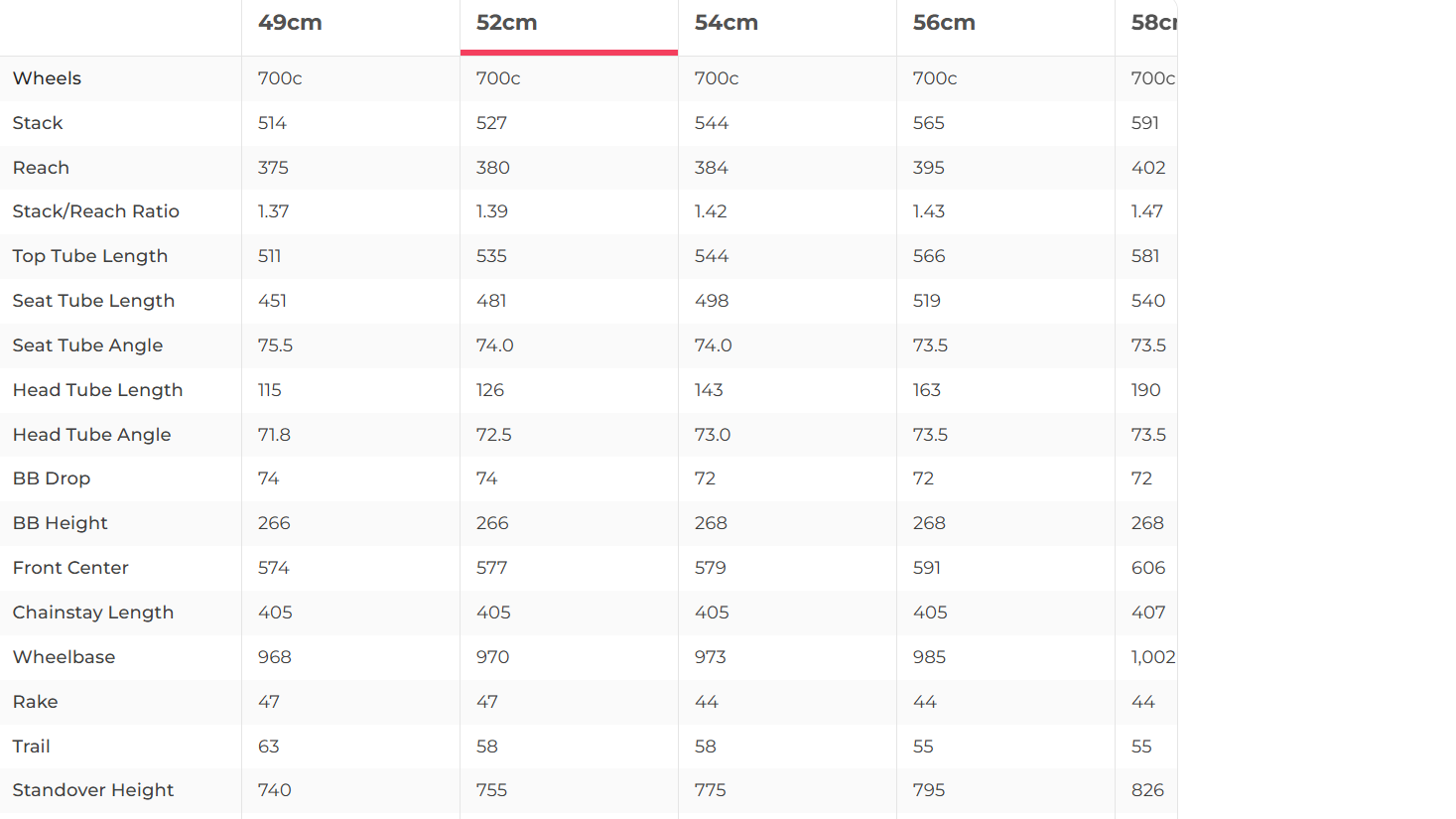Select the Head Tube Length row label
Image resolution: width=1456 pixels, height=819 pixels.
pos(97,390)
